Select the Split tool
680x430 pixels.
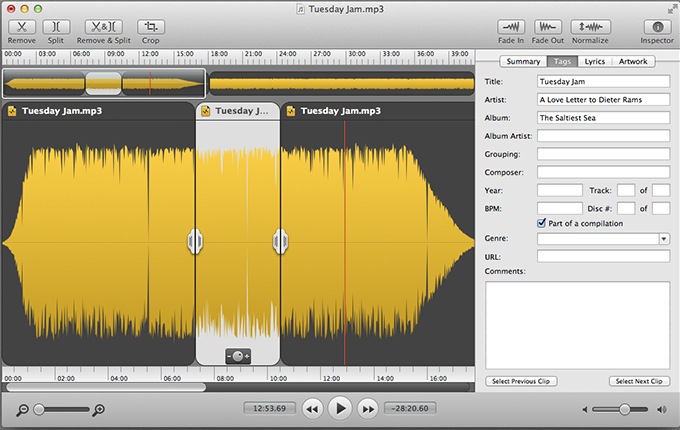pyautogui.click(x=56, y=26)
